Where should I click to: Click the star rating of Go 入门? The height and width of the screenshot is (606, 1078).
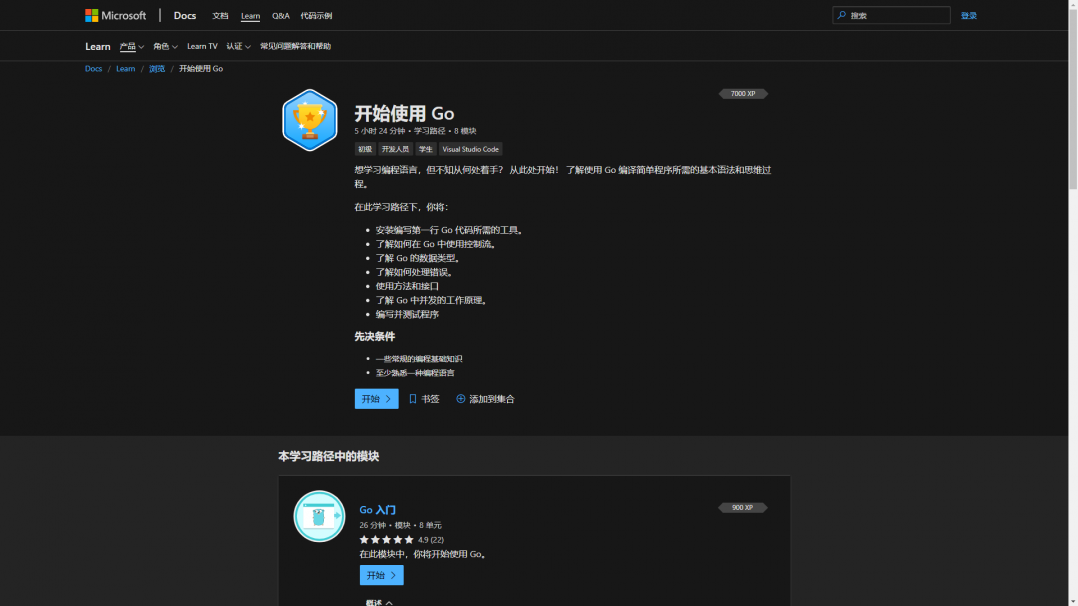point(386,540)
